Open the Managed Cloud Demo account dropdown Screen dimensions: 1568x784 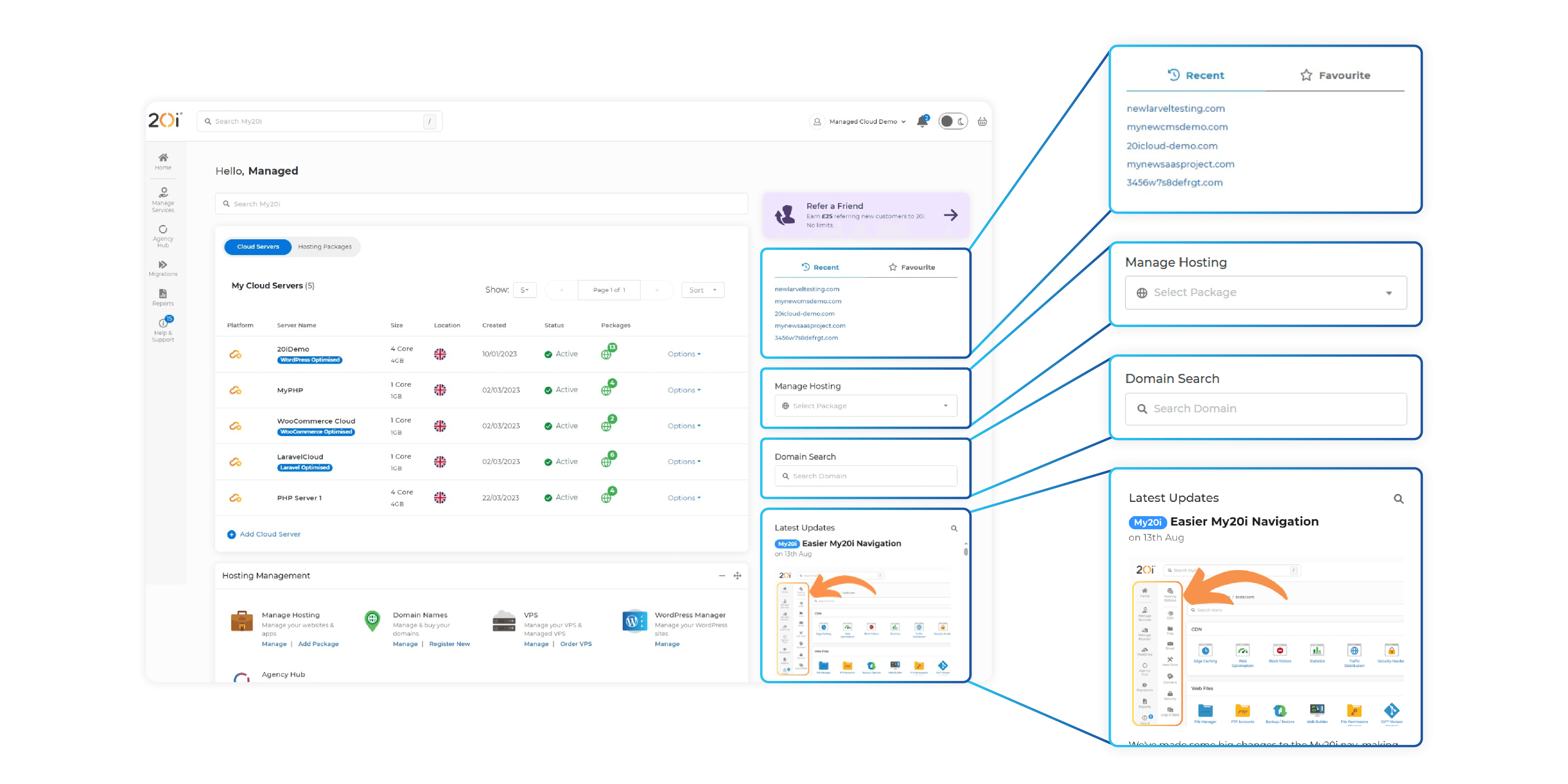[858, 121]
